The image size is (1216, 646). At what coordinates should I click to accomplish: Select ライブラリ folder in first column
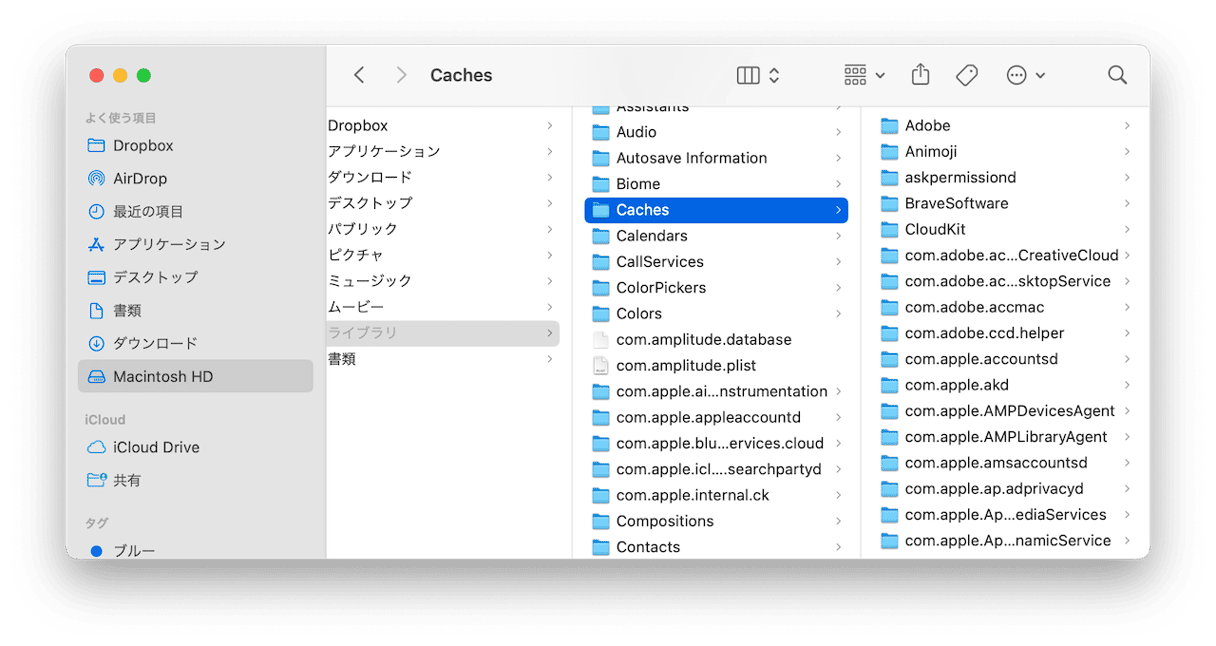[x=443, y=333]
